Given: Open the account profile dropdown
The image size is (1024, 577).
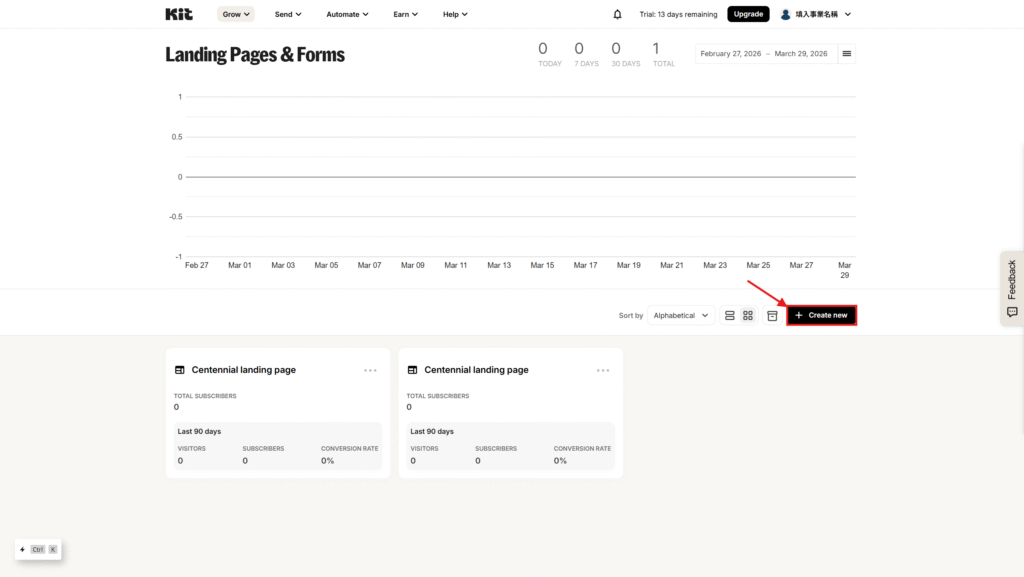Looking at the screenshot, I should (x=815, y=14).
